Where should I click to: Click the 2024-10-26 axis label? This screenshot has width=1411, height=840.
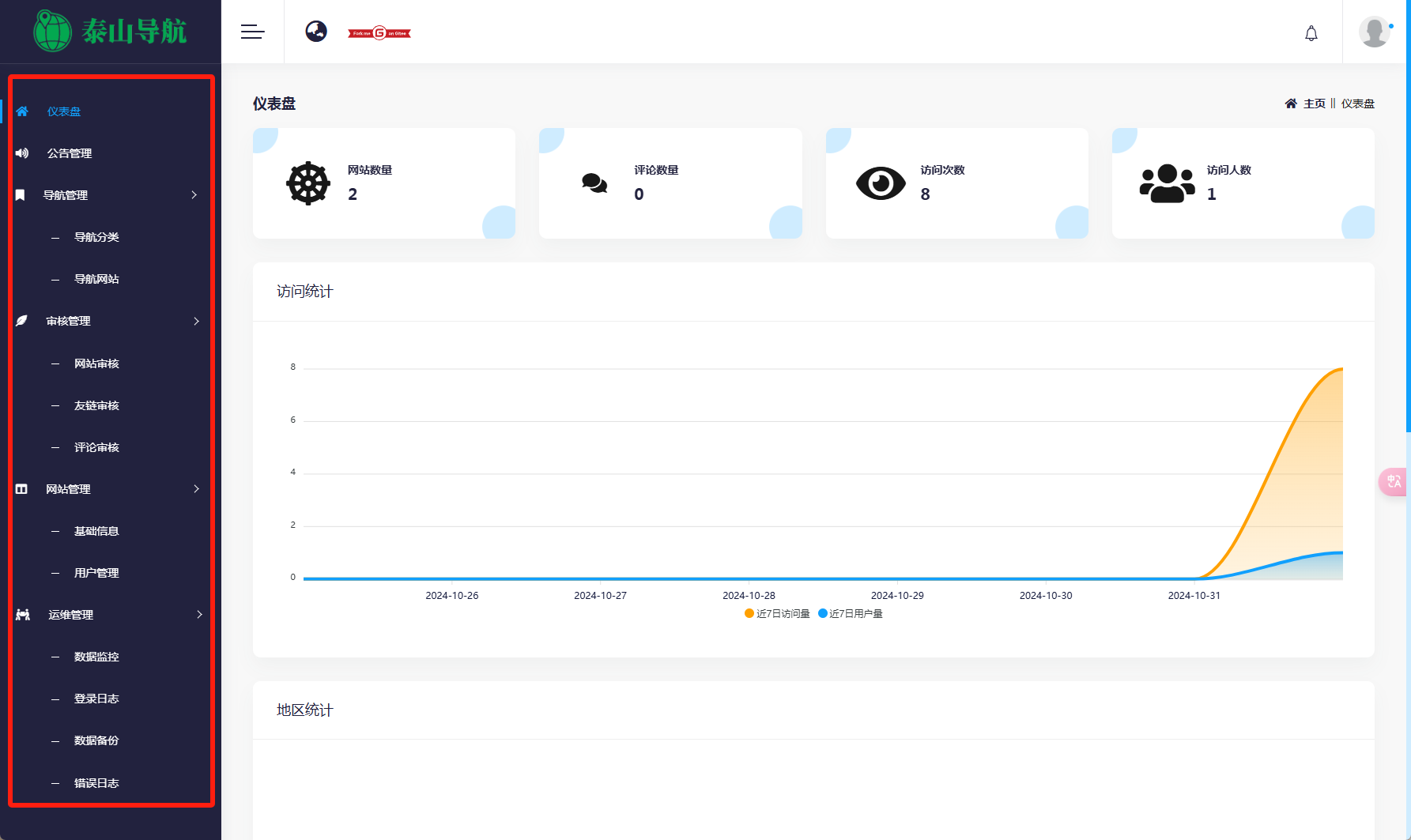point(451,596)
